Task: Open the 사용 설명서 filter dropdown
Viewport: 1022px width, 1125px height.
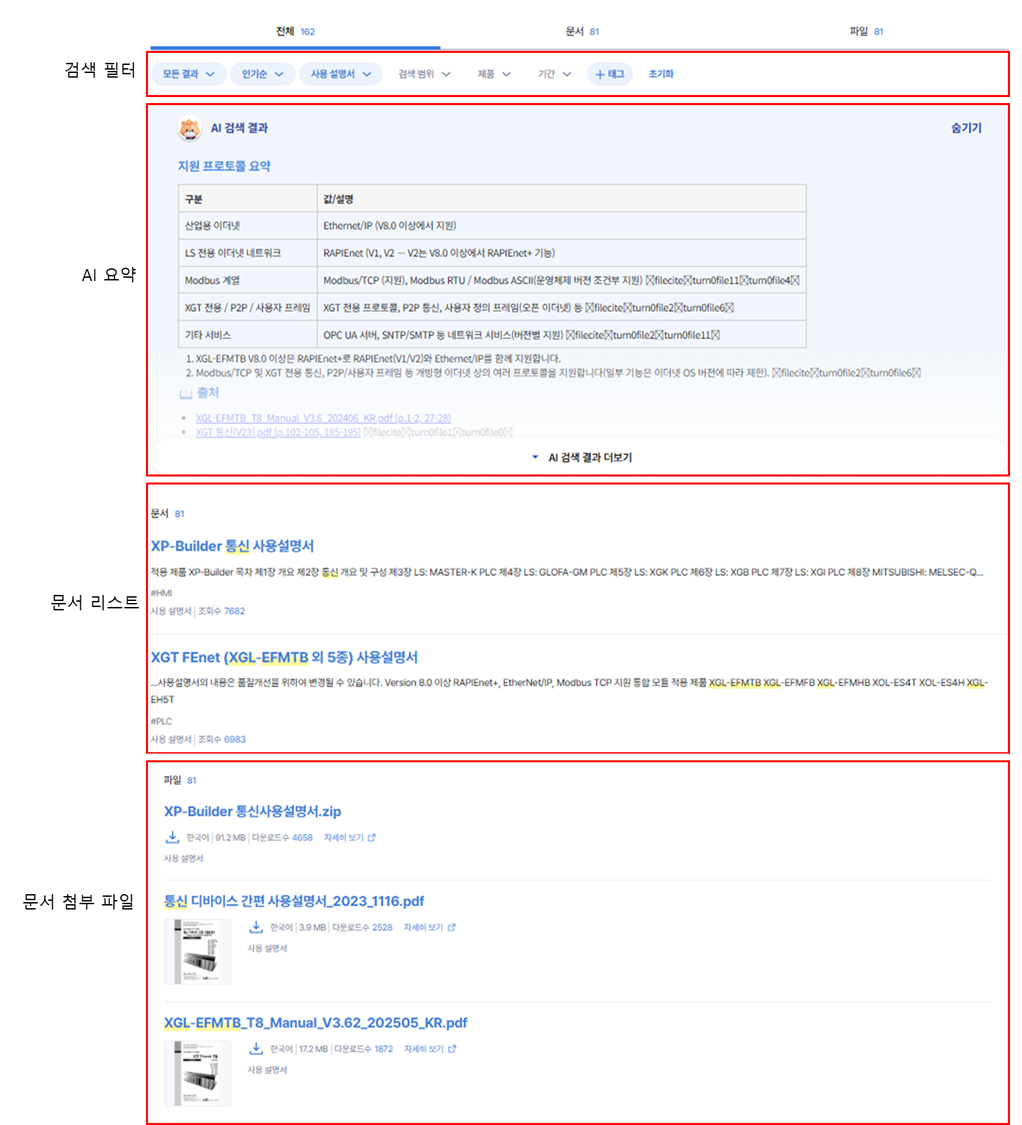Action: pyautogui.click(x=341, y=74)
